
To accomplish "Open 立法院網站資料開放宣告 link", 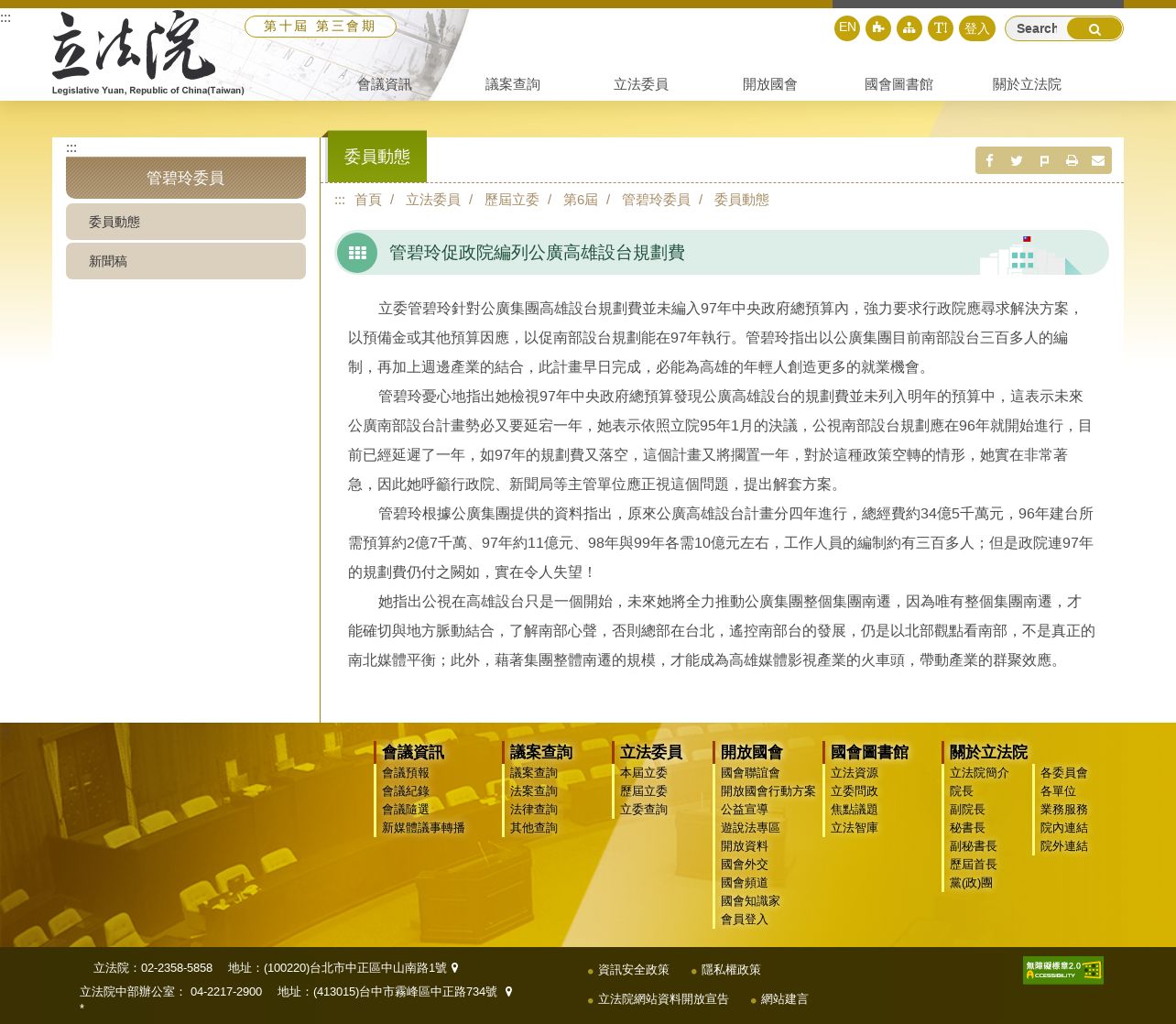I will pos(663,999).
